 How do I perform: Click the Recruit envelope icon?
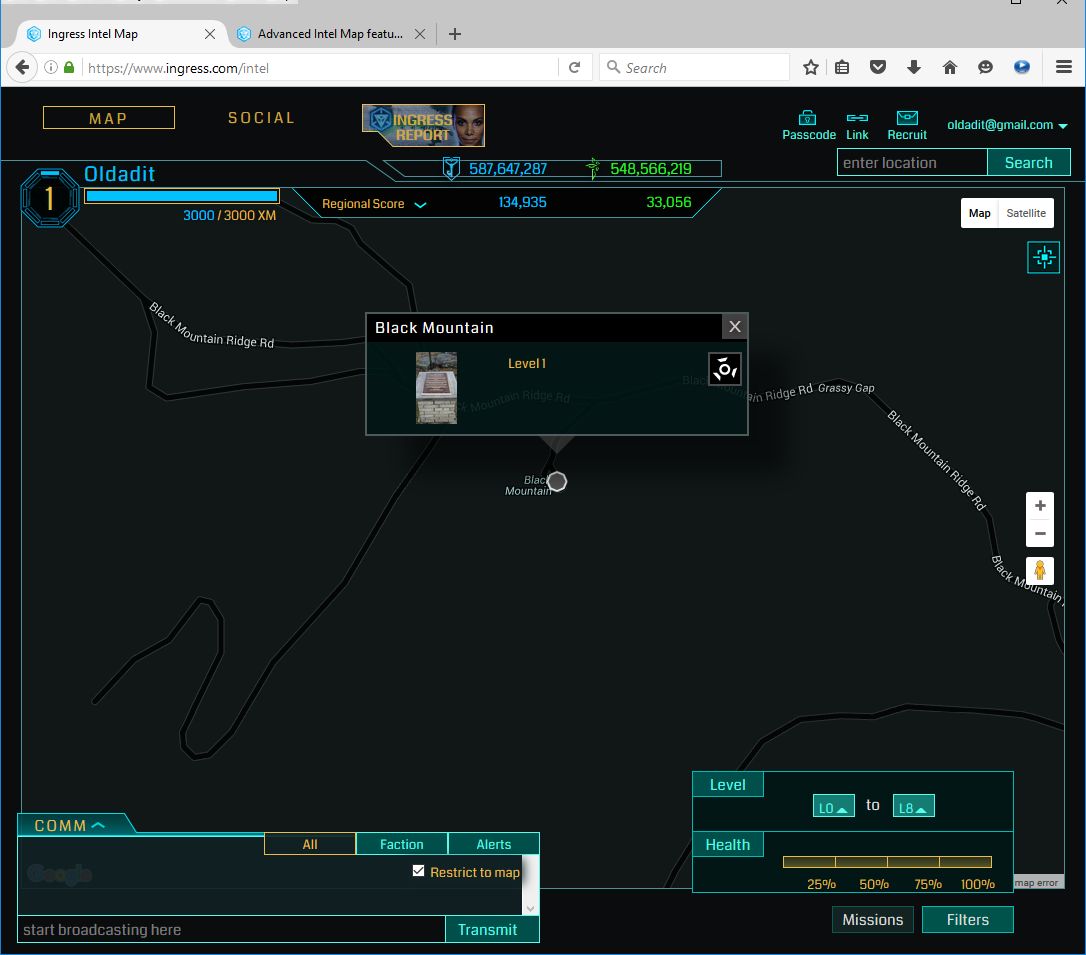coord(907,118)
